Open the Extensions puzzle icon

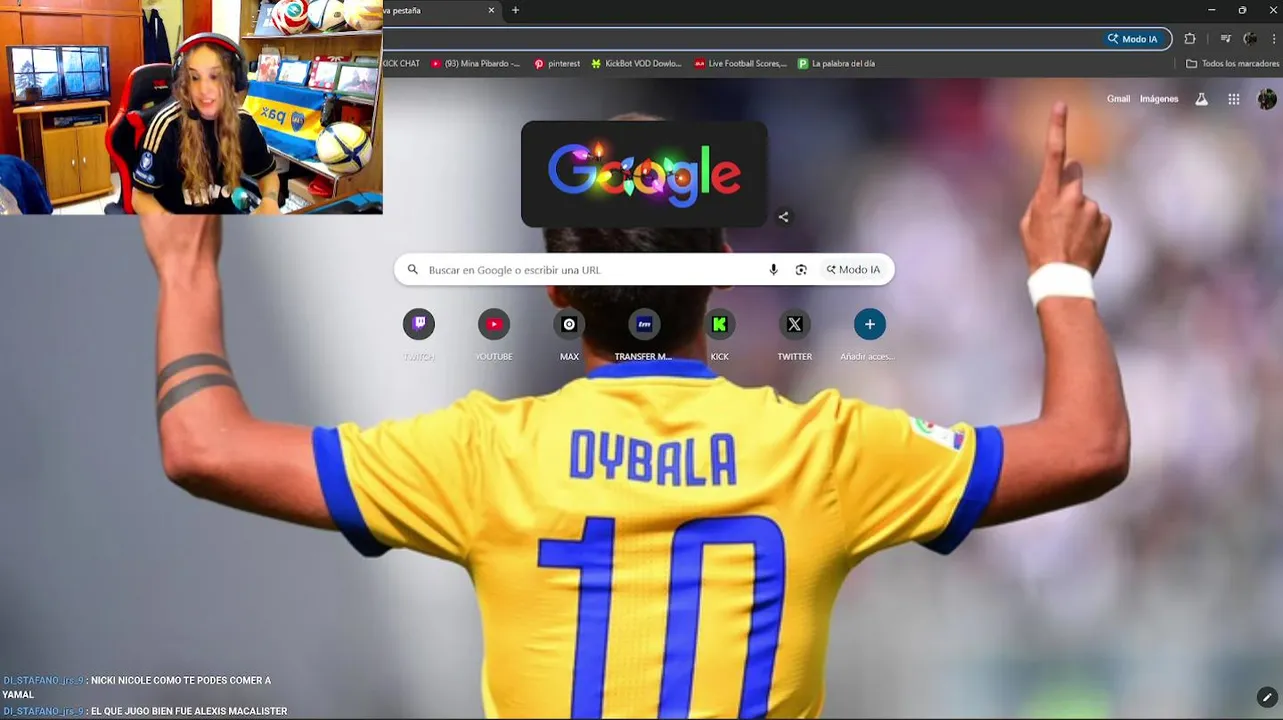pyautogui.click(x=1190, y=39)
